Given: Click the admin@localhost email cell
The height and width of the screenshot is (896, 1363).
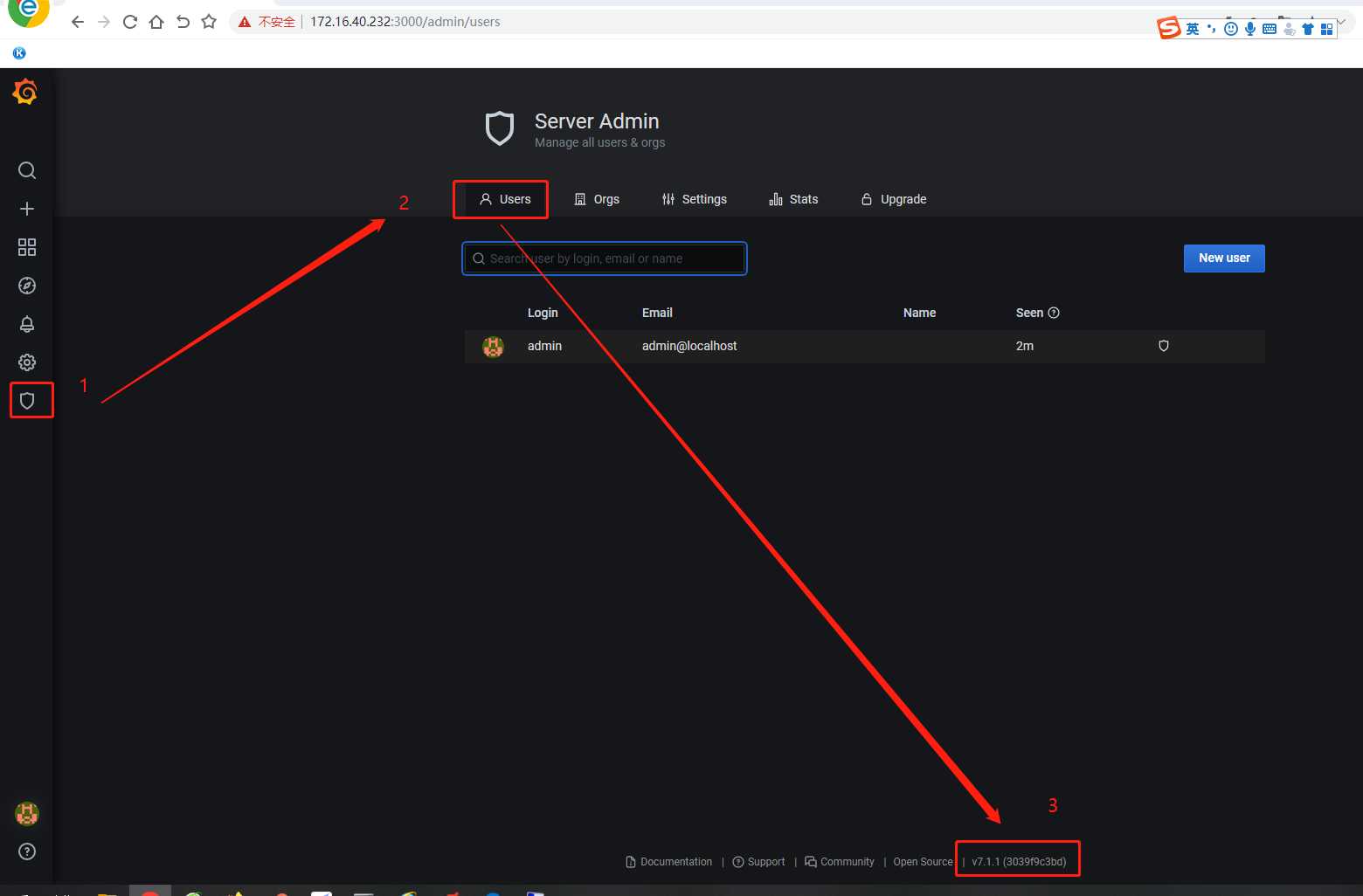Looking at the screenshot, I should click(689, 346).
